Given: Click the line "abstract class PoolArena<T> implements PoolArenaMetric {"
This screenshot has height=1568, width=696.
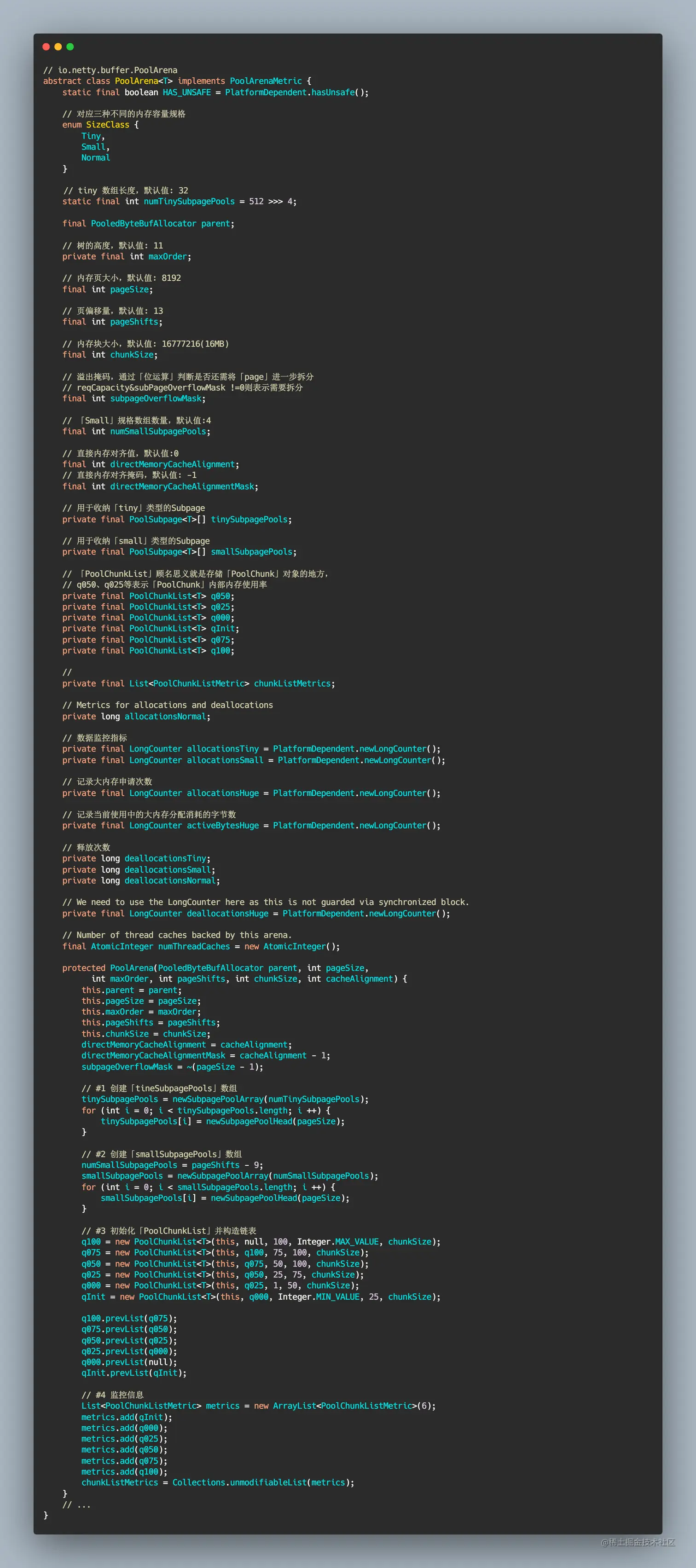Looking at the screenshot, I should click(177, 81).
